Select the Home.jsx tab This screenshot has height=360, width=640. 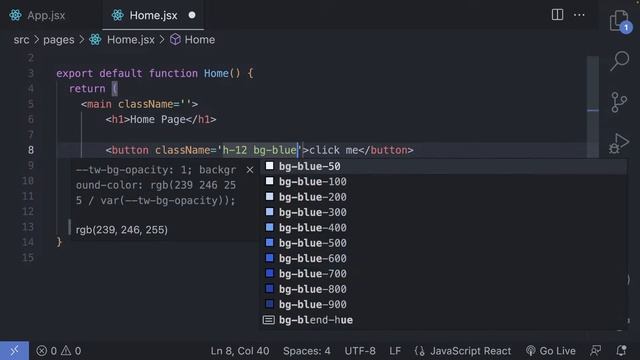coord(153,15)
